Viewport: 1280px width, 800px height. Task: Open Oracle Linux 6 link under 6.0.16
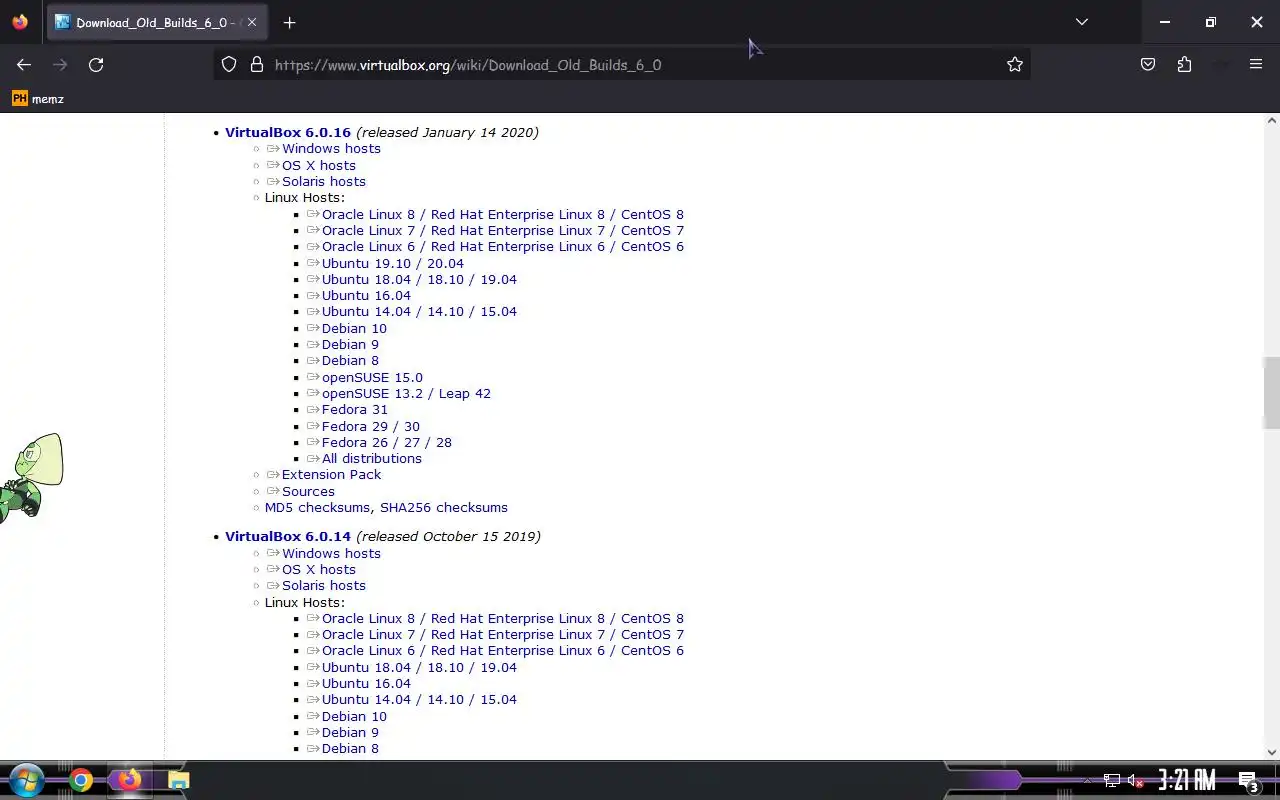coord(502,247)
